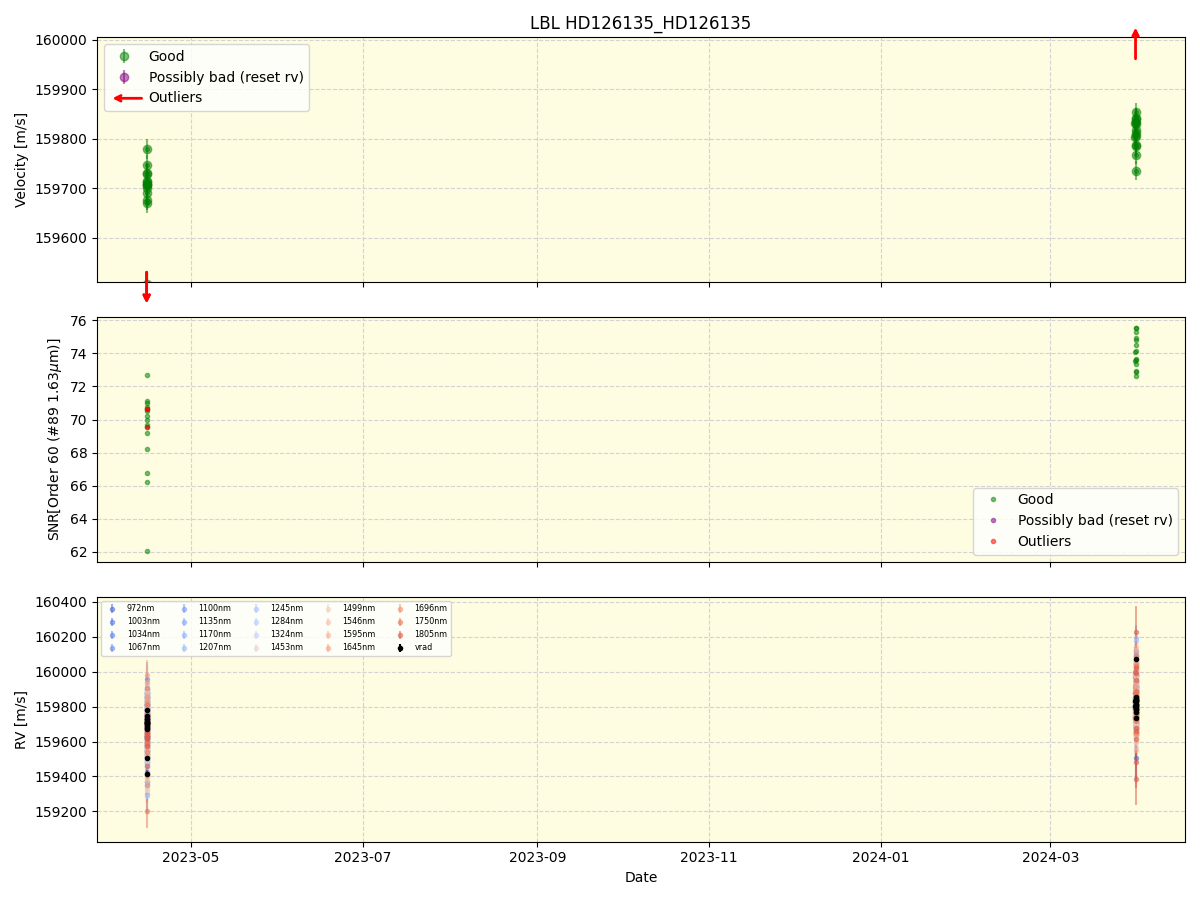Click the 'RV [m/s]' axis label
The image size is (1200, 900).
pyautogui.click(x=21, y=720)
